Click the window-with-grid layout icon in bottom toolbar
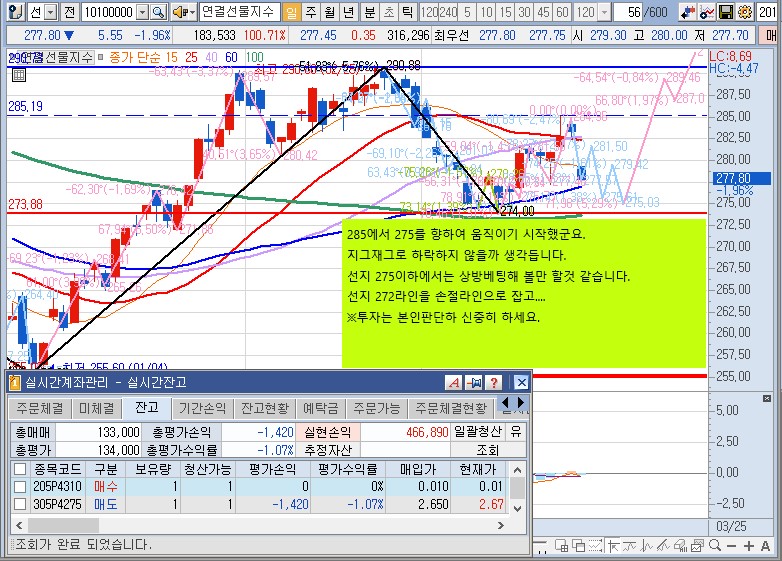The height and width of the screenshot is (561, 782). click(561, 546)
